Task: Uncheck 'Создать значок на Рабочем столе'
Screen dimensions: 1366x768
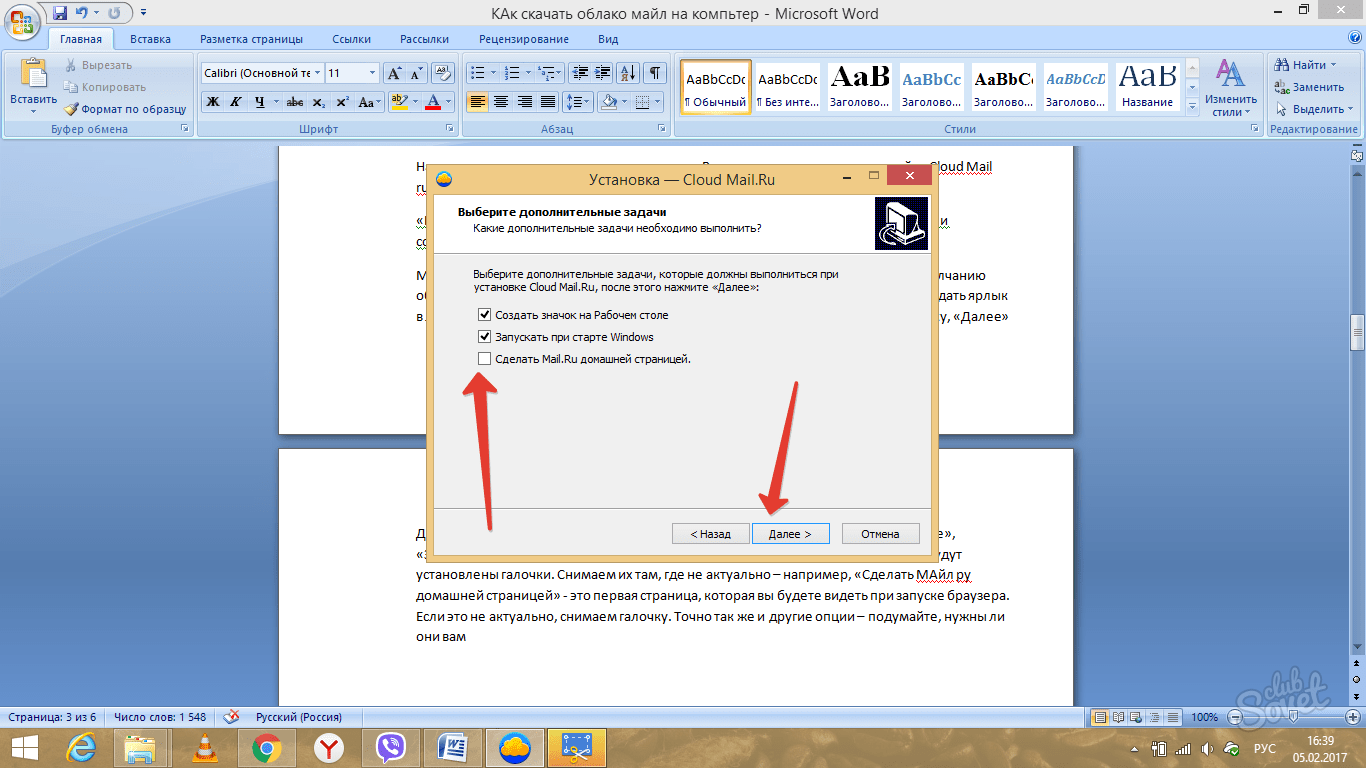Action: 485,315
